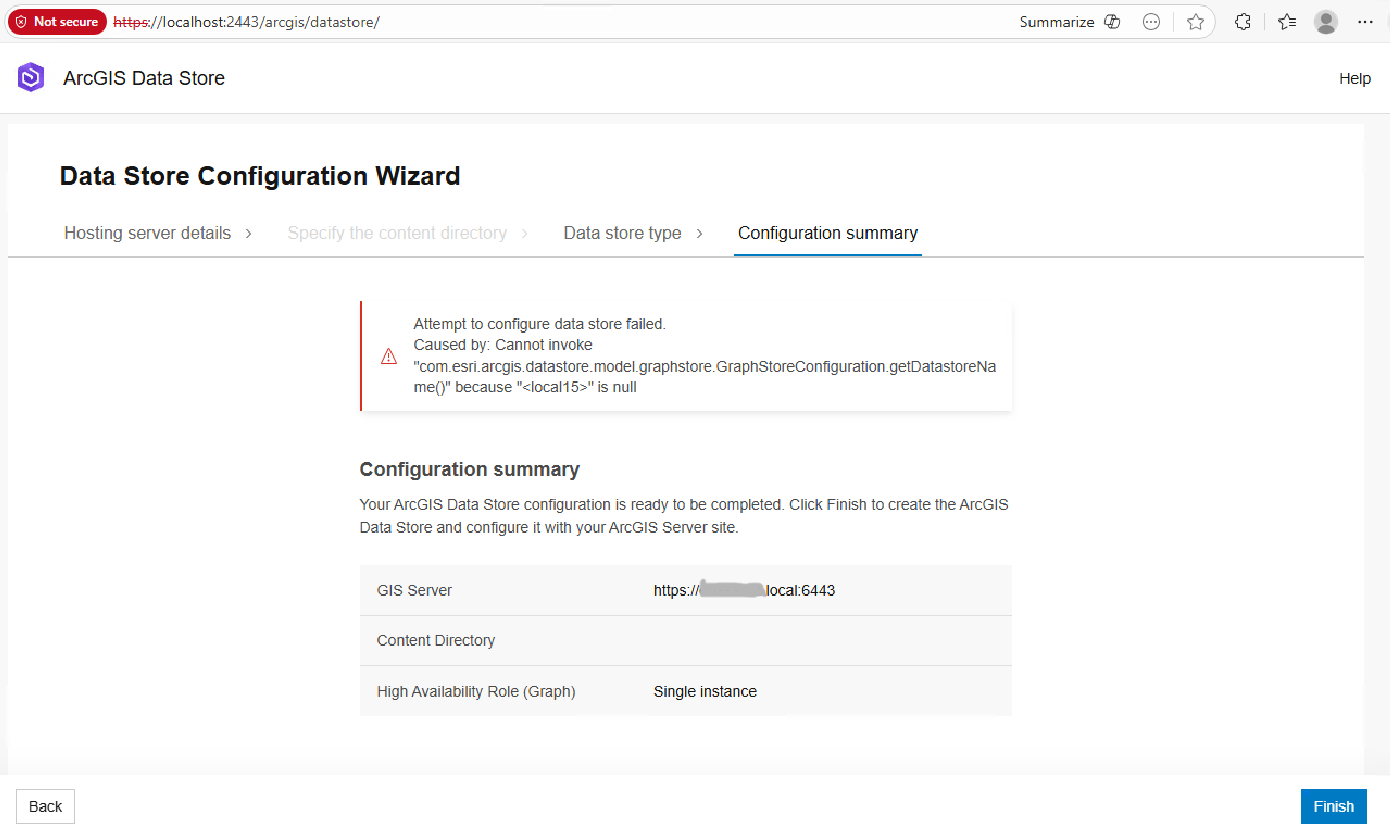This screenshot has width=1390, height=834.
Task: Click the Back button
Action: tap(46, 807)
